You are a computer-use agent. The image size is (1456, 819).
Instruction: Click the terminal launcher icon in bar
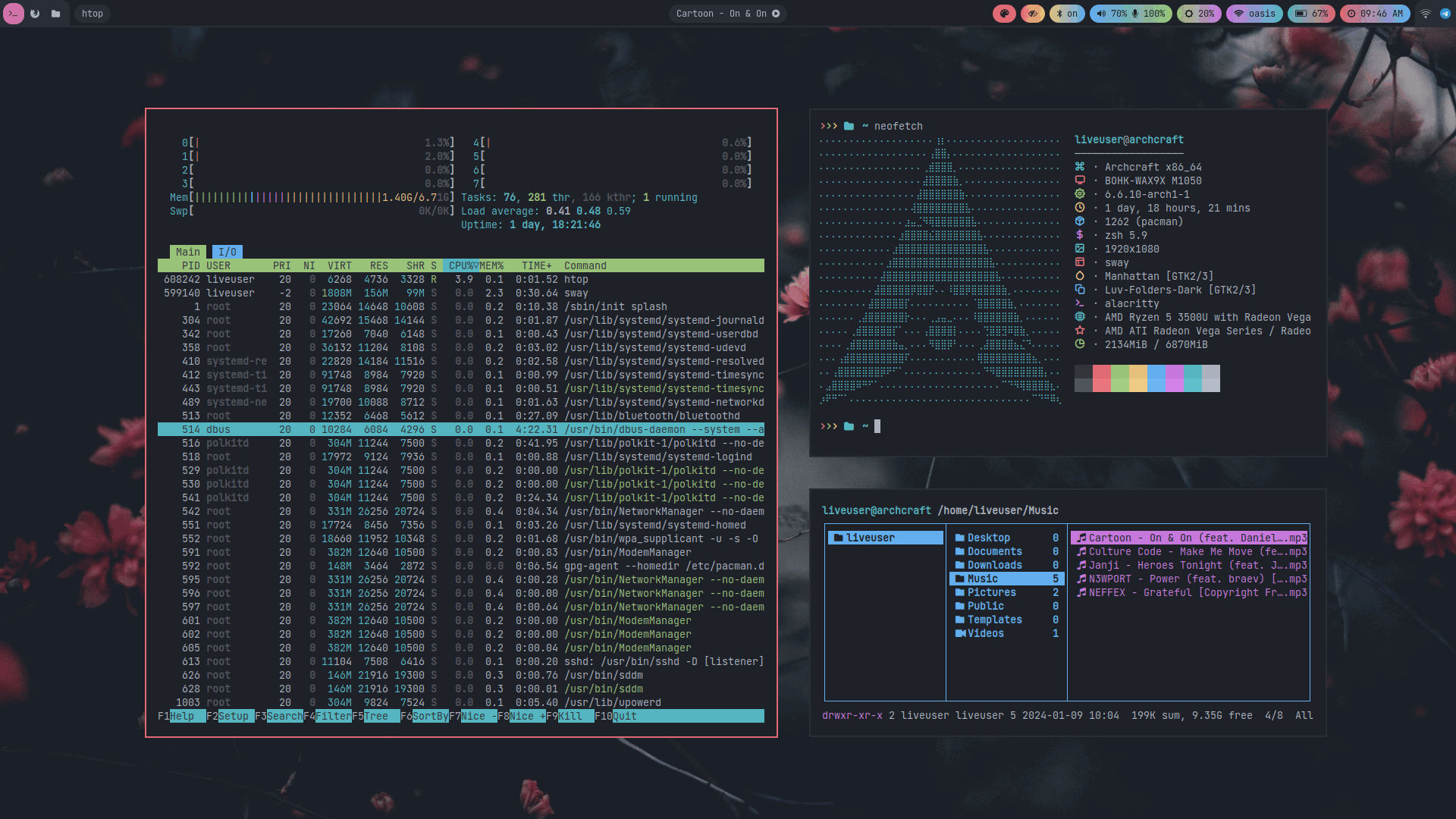(13, 14)
